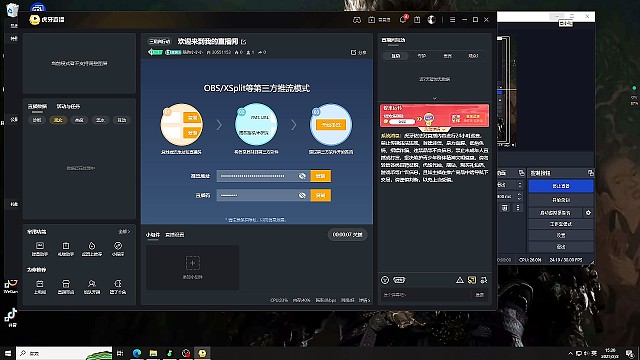Open the phone-shaped tool icon
The width and height of the screenshot is (640, 360).
click(x=118, y=287)
